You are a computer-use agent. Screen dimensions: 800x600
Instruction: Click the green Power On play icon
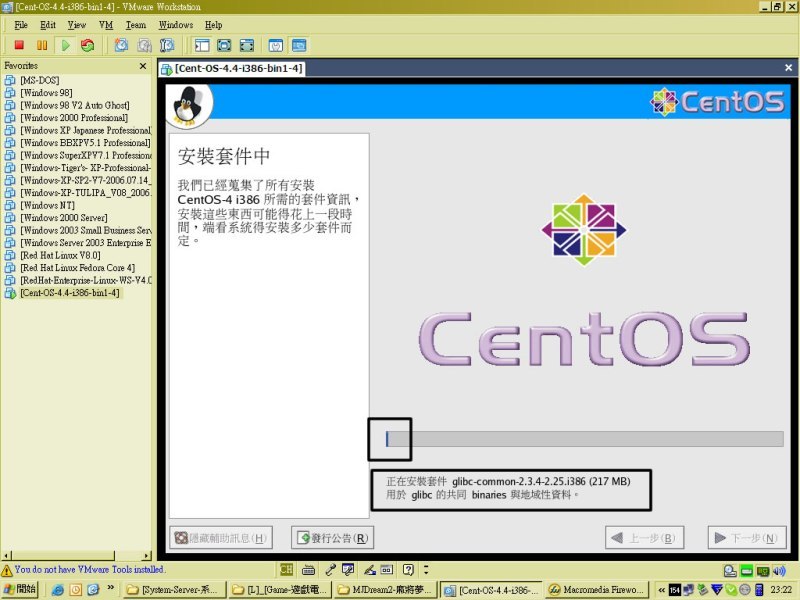(65, 45)
